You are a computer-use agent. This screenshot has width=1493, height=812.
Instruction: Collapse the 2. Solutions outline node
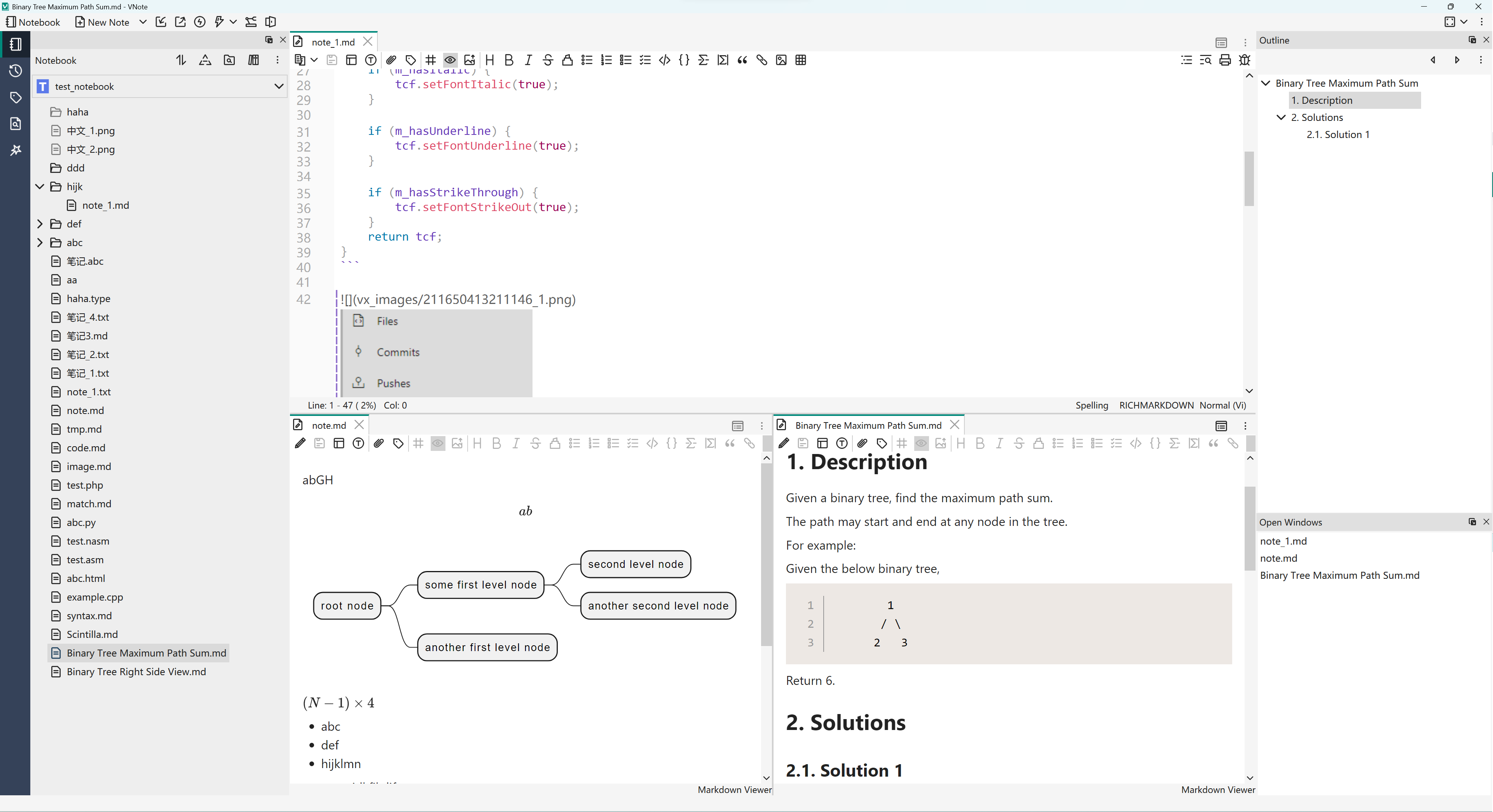[1281, 117]
